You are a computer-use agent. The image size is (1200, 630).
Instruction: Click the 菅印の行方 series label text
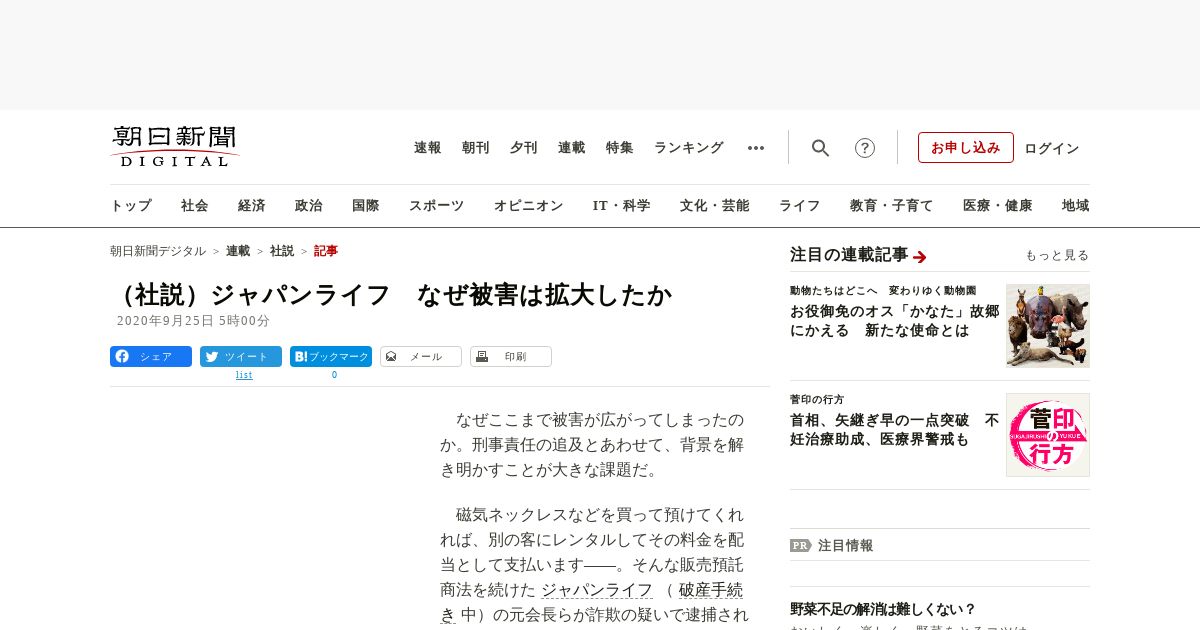[817, 400]
